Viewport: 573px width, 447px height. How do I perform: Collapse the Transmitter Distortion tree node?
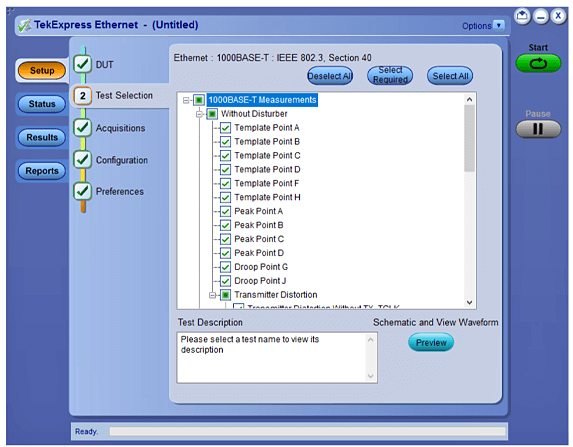(213, 295)
